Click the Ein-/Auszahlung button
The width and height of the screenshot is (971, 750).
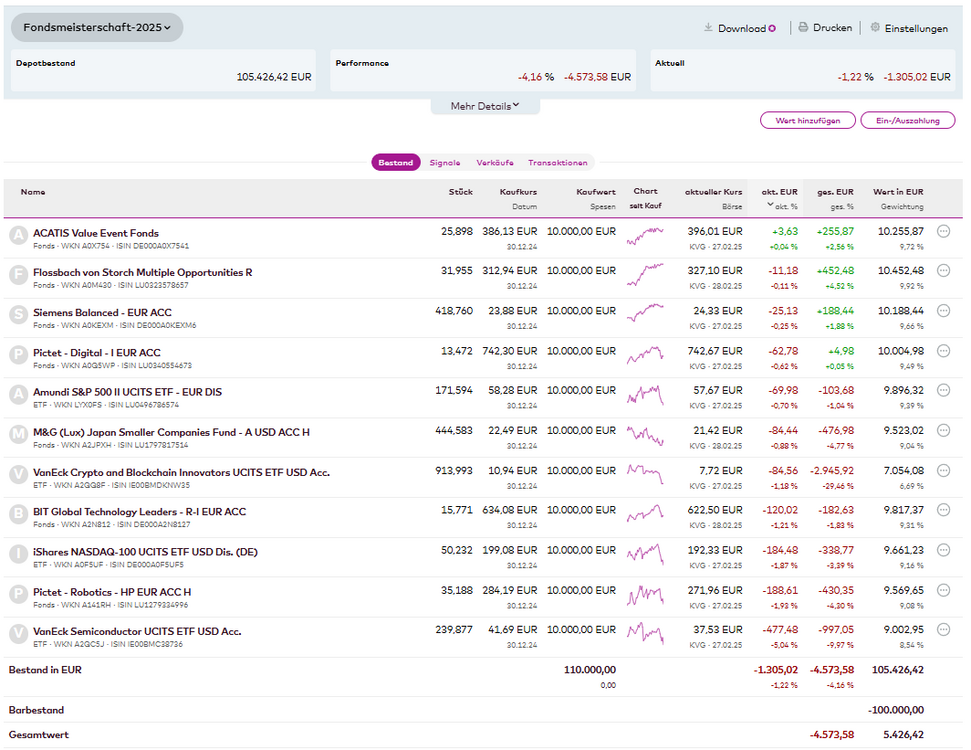tap(908, 120)
